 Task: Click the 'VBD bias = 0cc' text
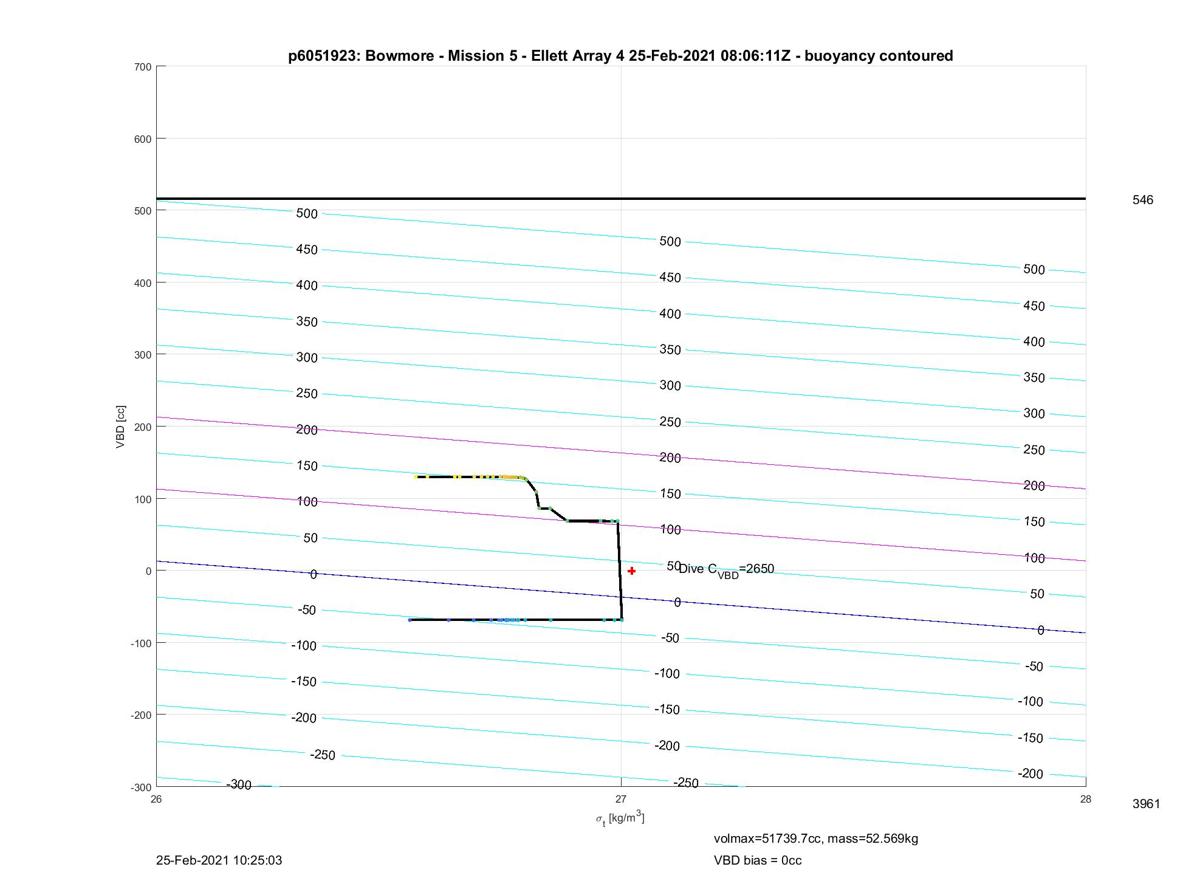757,860
